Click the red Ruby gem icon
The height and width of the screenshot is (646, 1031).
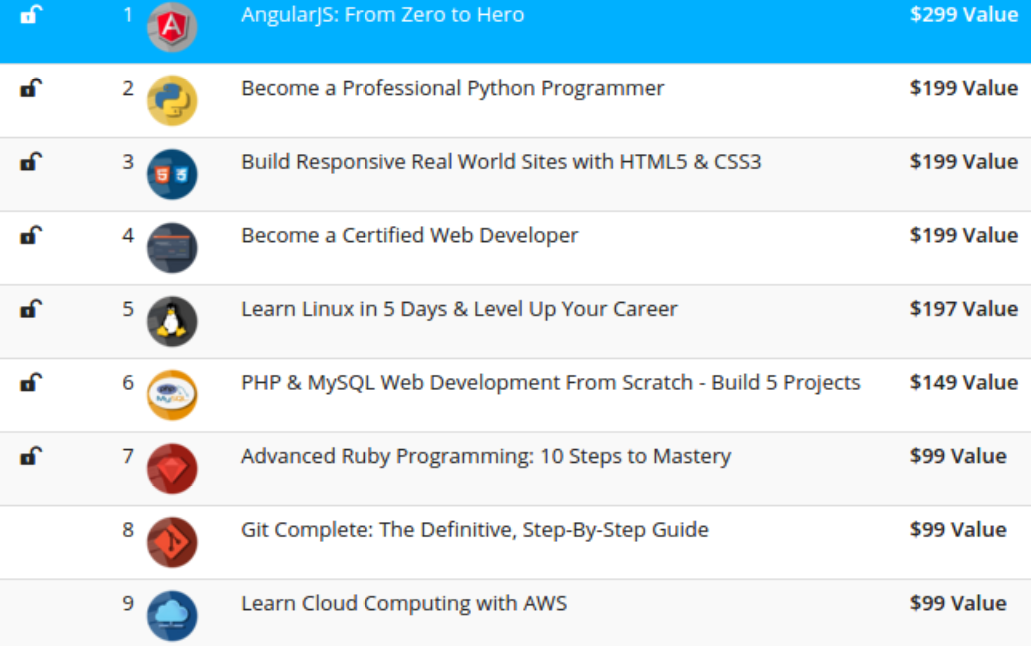(x=172, y=469)
